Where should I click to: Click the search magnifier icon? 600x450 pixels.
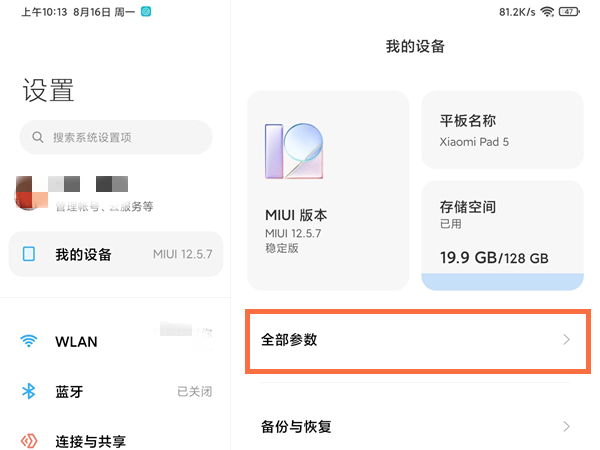(x=38, y=137)
